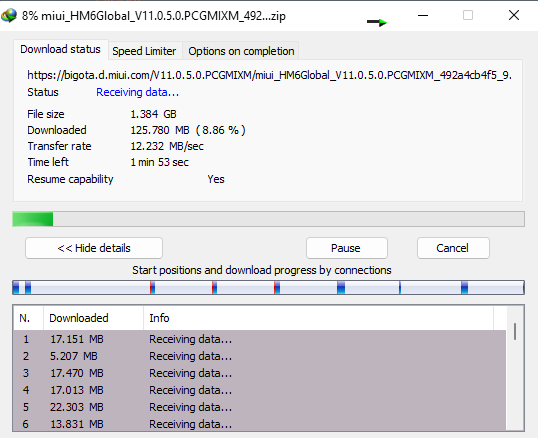
Task: Select connection row 5 with 22.303 MB
Action: 260,407
